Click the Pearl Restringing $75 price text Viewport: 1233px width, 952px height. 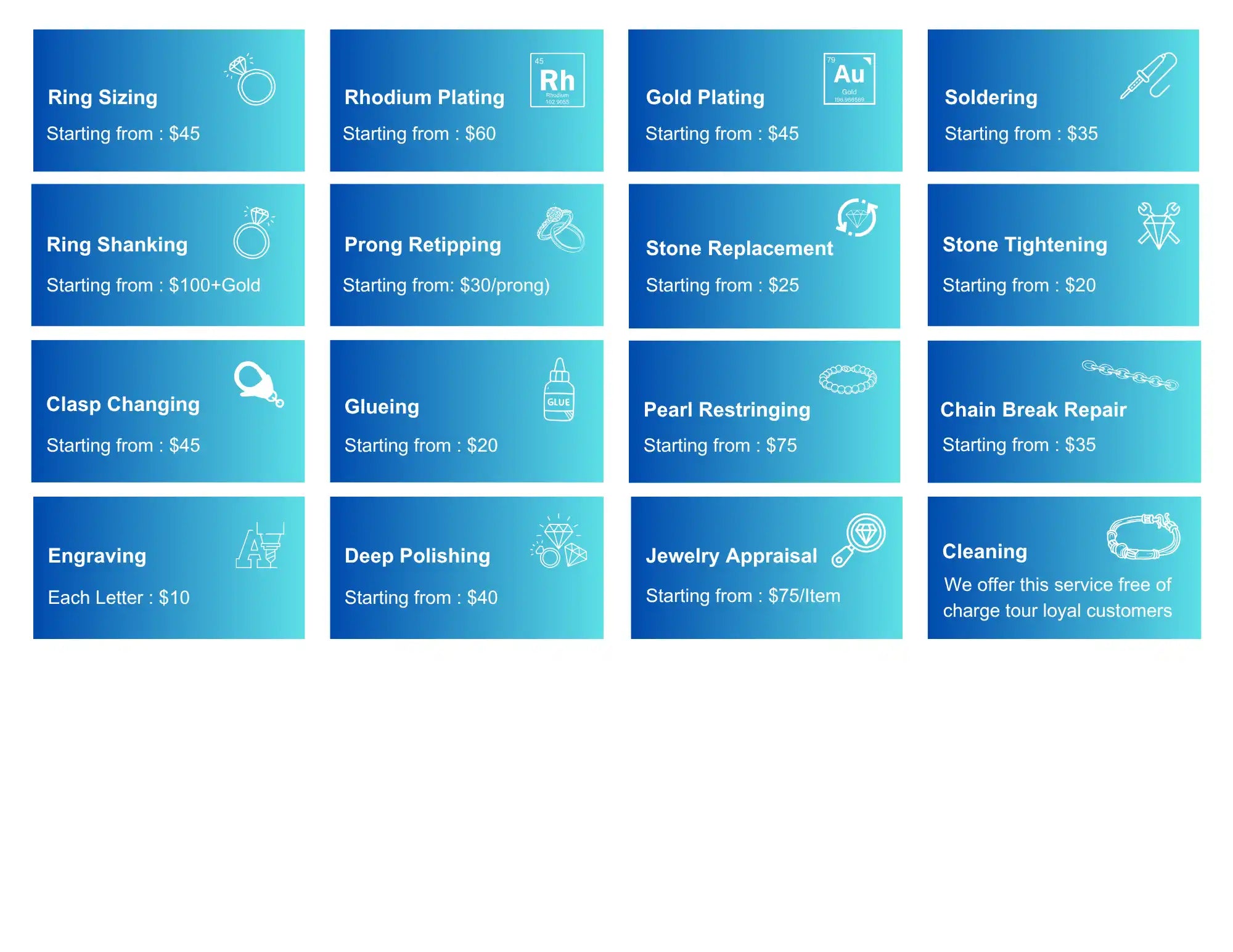coord(720,445)
